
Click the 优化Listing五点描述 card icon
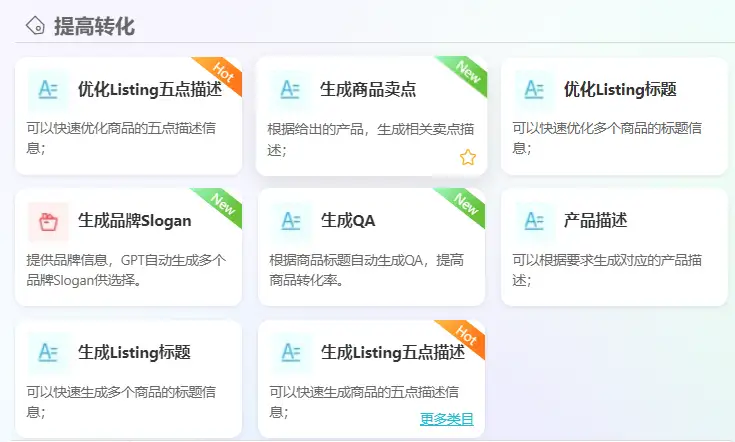pyautogui.click(x=48, y=89)
